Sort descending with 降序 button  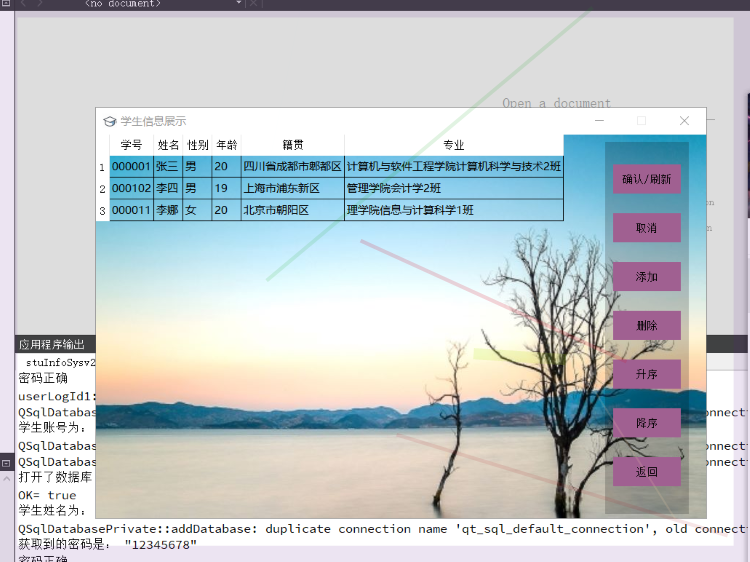(647, 423)
